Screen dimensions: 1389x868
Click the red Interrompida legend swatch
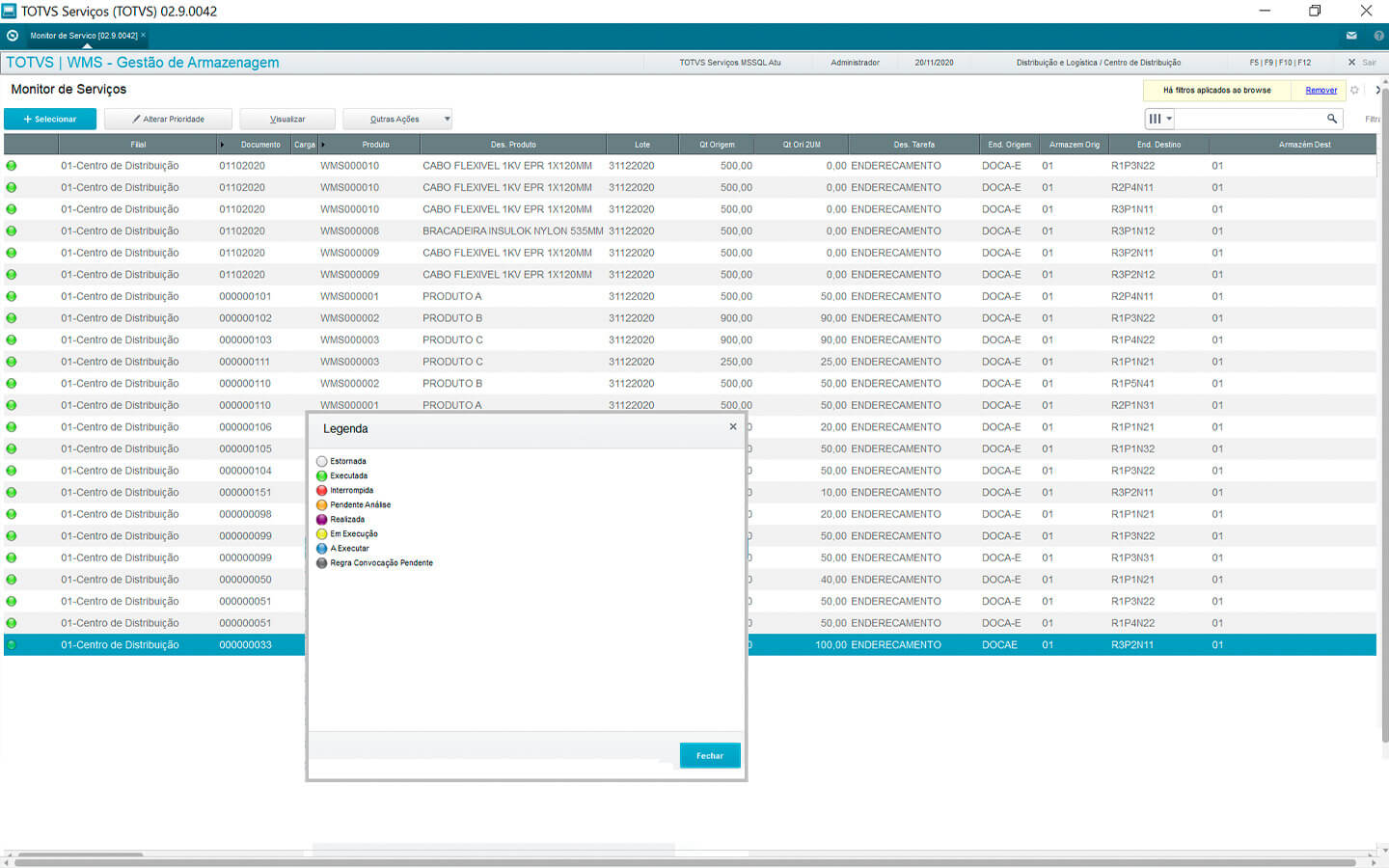322,491
